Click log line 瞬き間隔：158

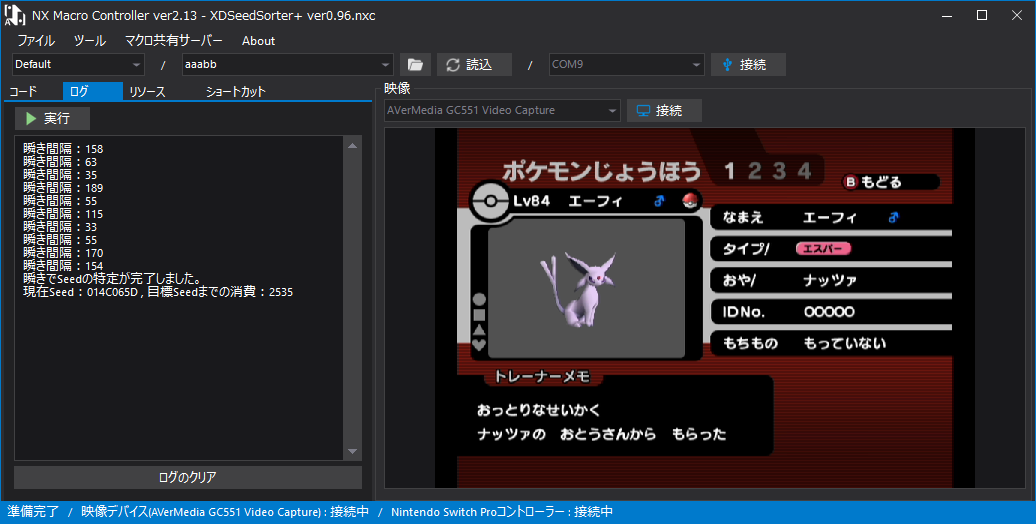[x=63, y=149]
